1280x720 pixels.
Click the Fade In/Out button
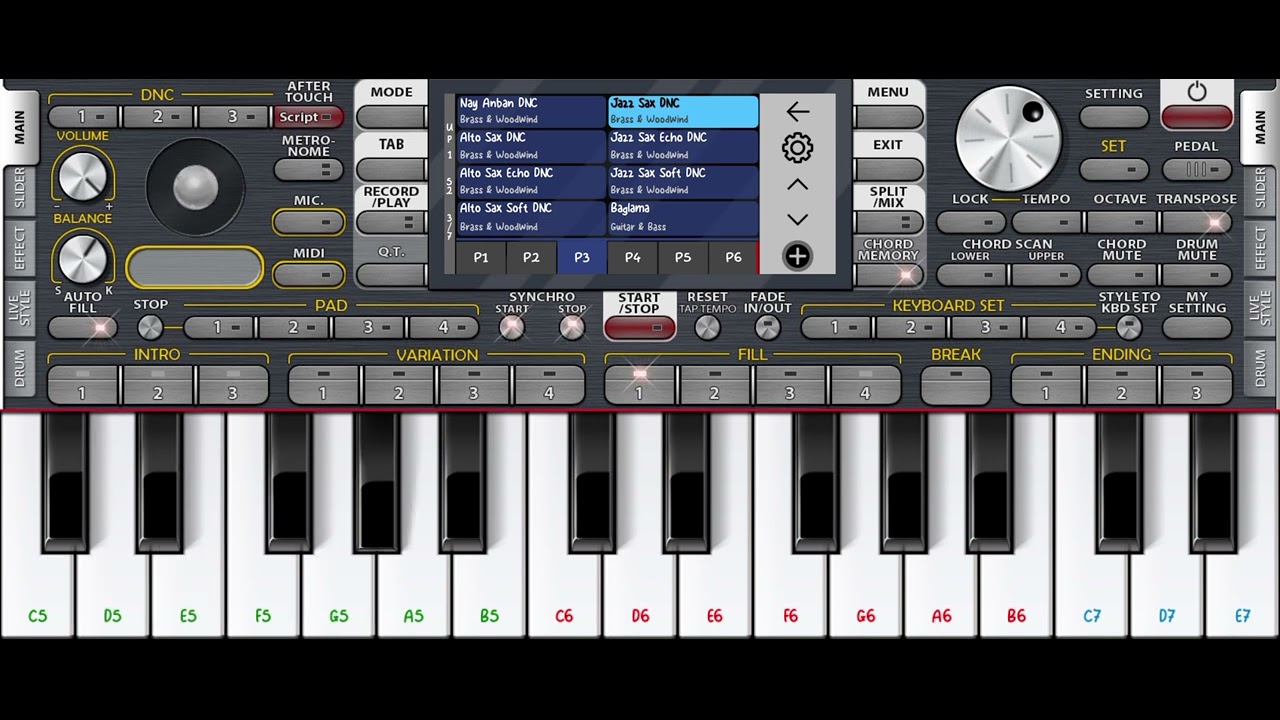click(x=767, y=327)
